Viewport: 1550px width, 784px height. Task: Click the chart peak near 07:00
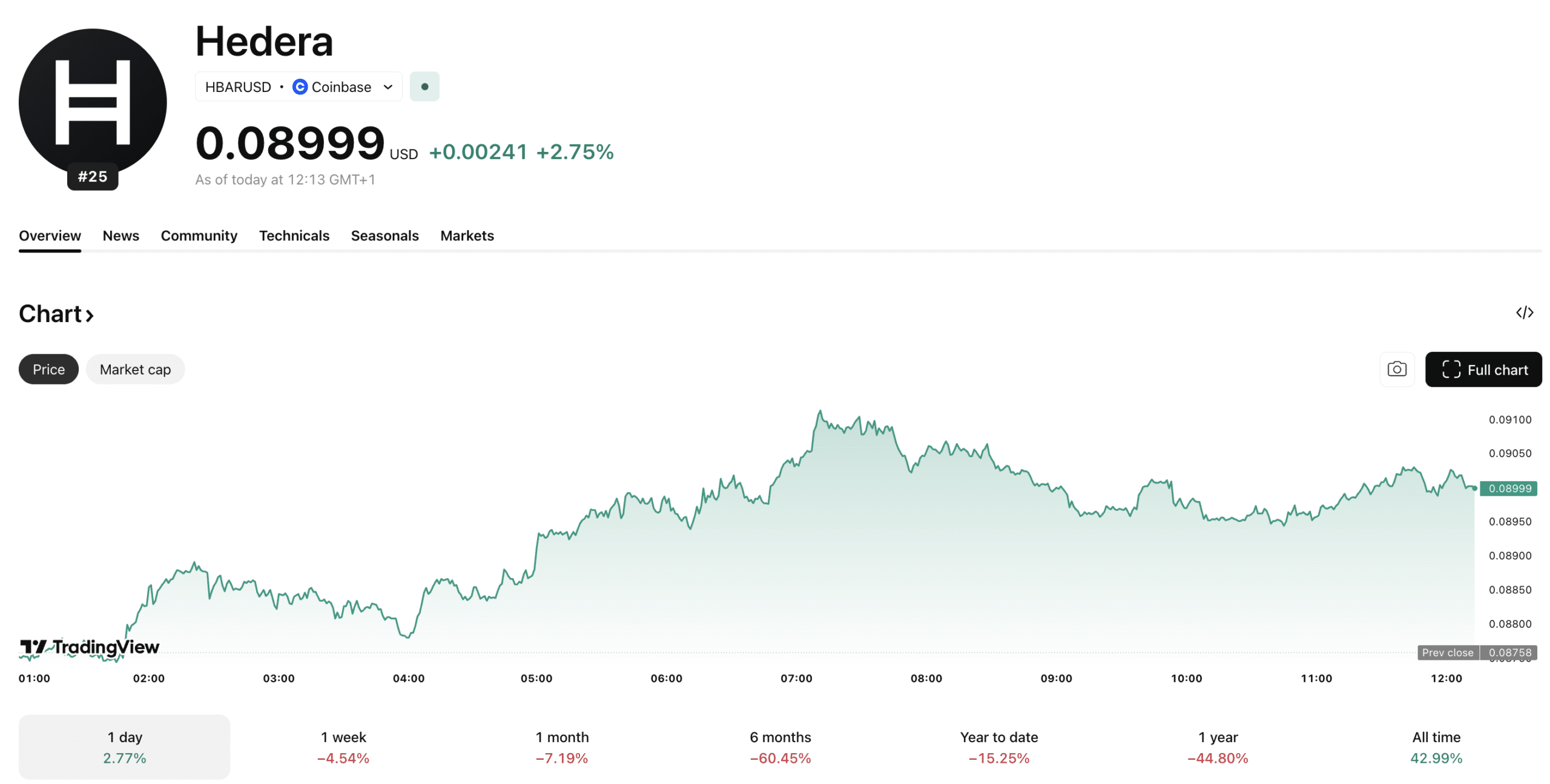(820, 412)
